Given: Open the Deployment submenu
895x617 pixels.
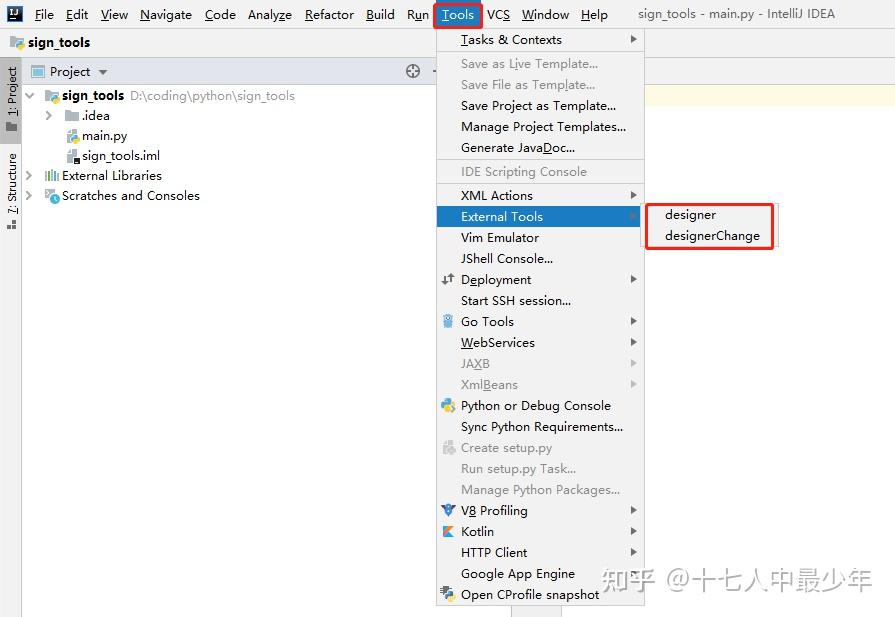Looking at the screenshot, I should (x=540, y=279).
